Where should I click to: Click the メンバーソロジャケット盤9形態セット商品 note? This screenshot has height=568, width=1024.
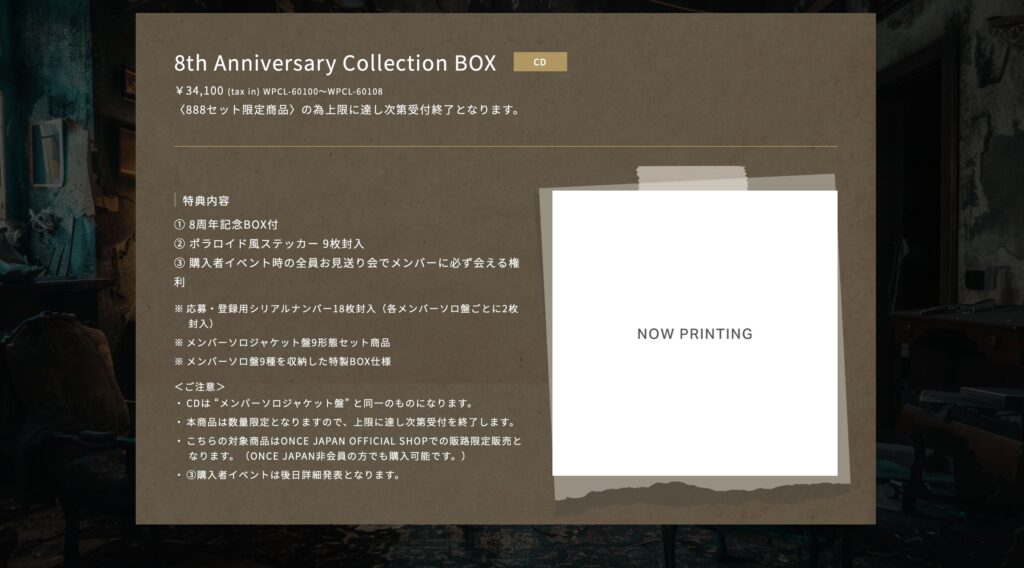(282, 342)
